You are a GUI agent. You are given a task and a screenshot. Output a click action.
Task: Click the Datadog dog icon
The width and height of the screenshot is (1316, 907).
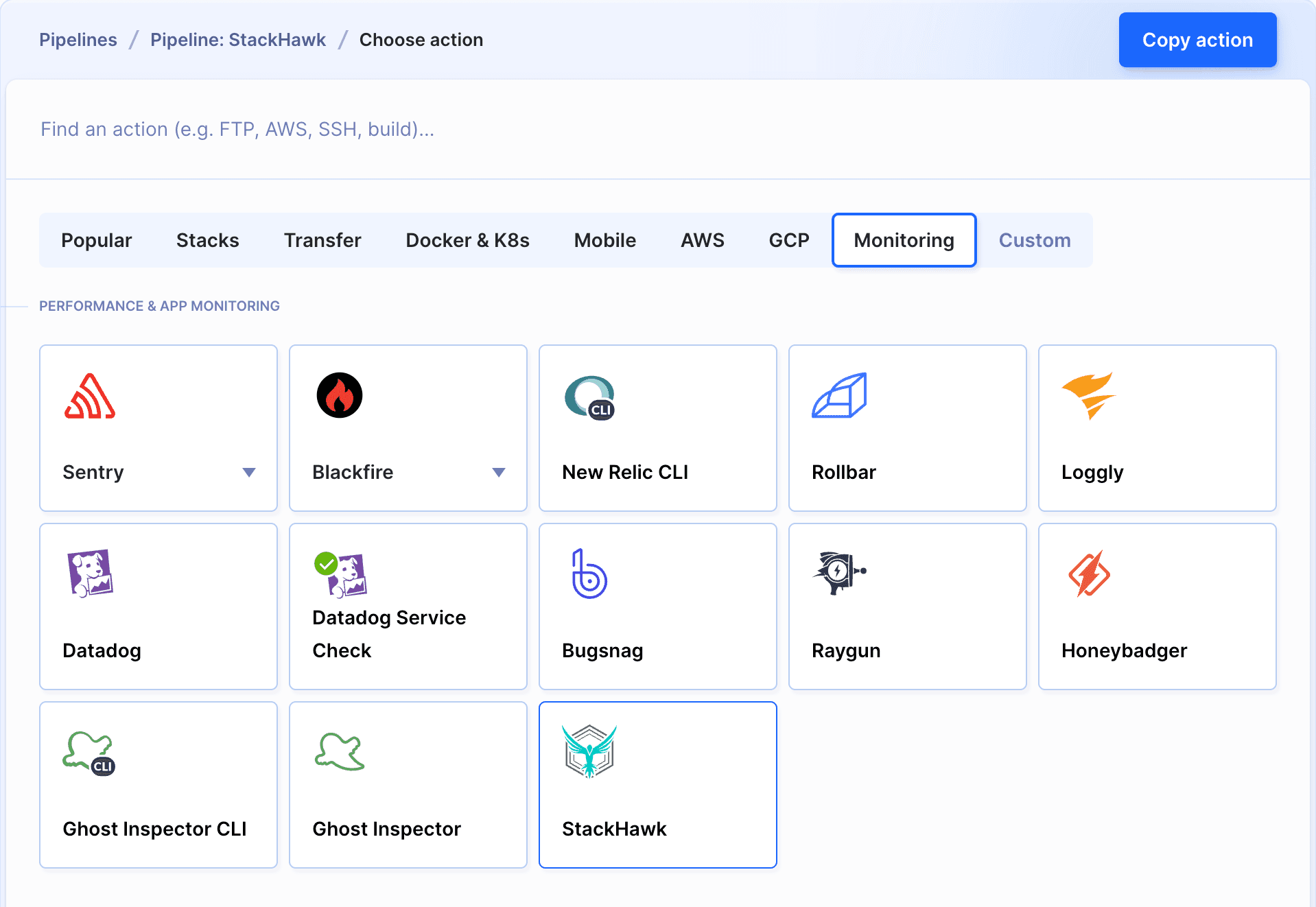coord(90,574)
